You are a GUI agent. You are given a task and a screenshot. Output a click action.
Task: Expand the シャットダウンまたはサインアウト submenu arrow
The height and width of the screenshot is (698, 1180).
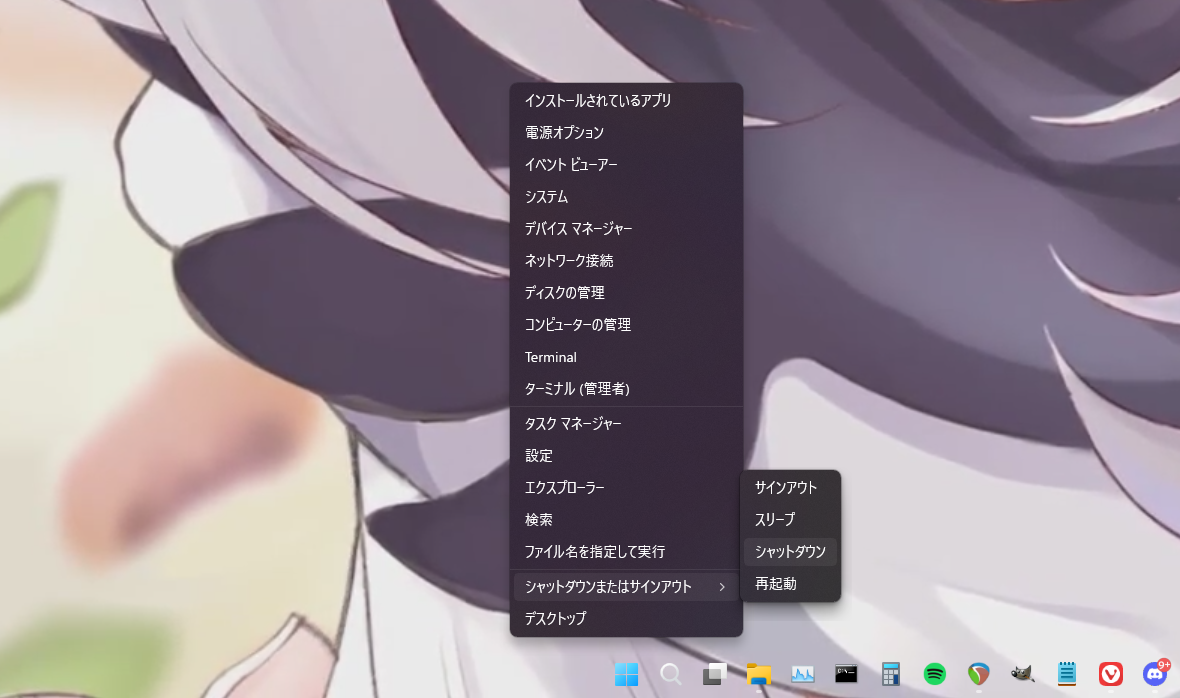click(722, 587)
